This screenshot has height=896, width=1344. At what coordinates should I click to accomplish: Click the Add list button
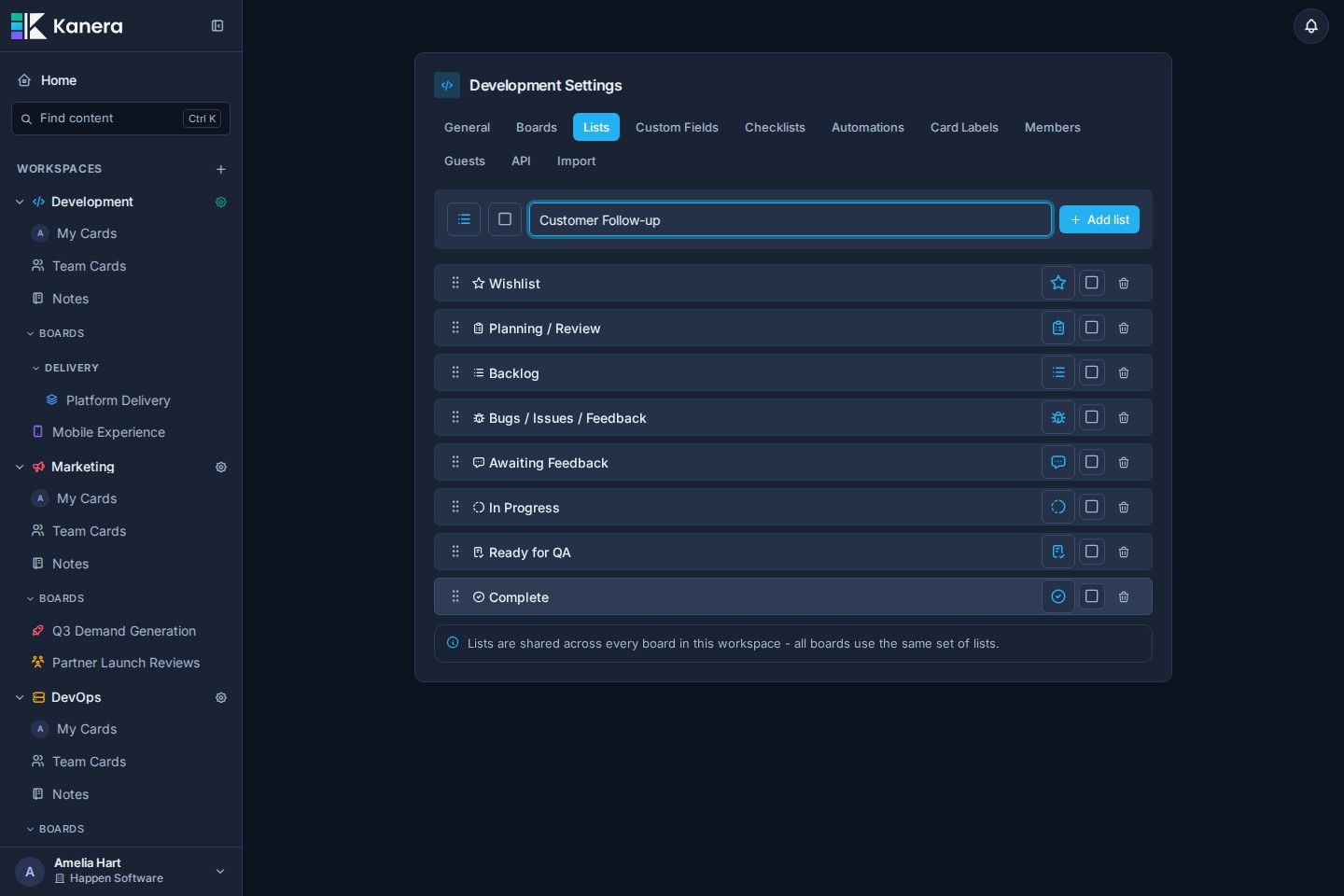1099,219
